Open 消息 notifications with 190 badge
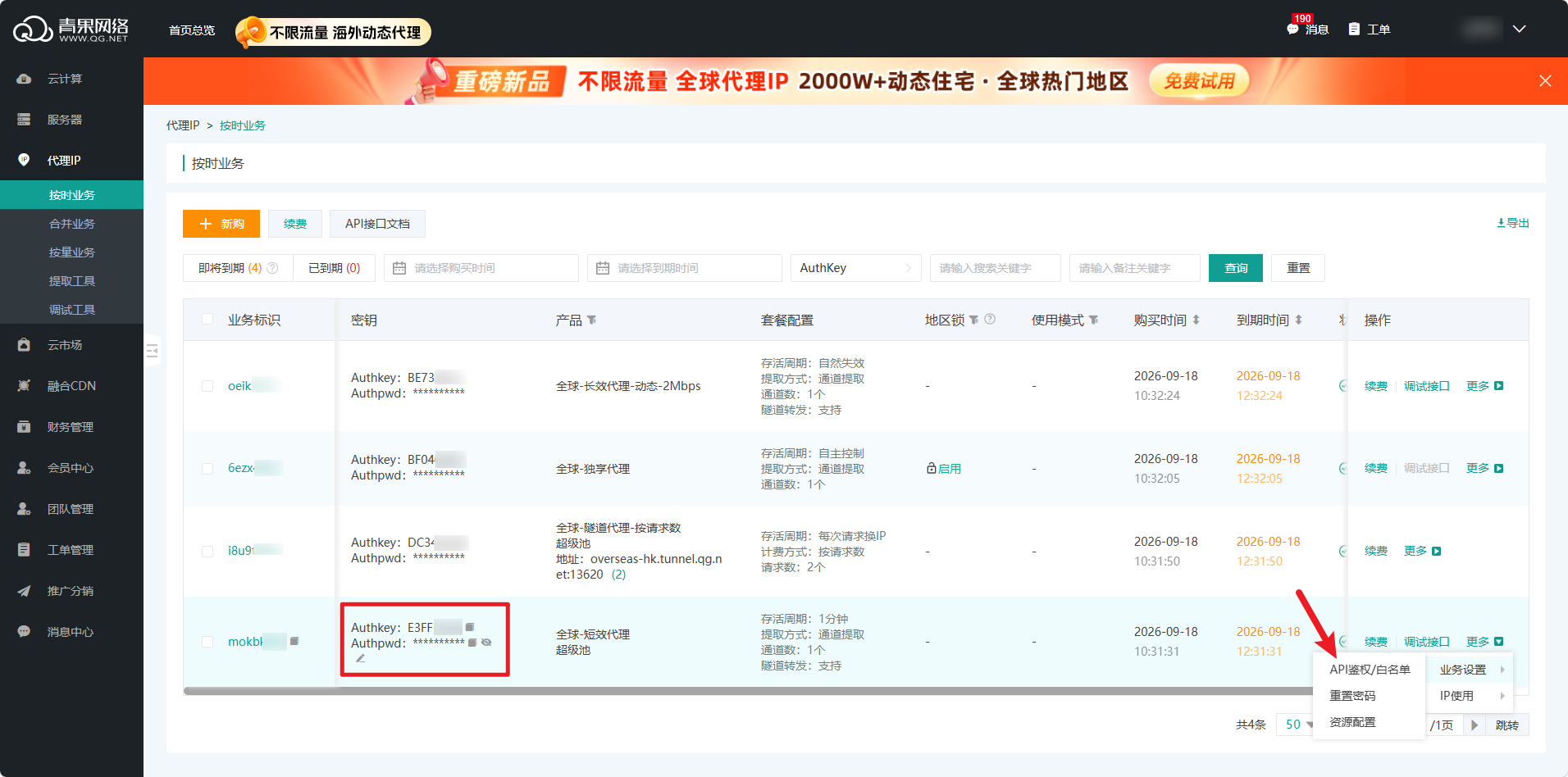The height and width of the screenshot is (777, 1568). pos(1307,29)
